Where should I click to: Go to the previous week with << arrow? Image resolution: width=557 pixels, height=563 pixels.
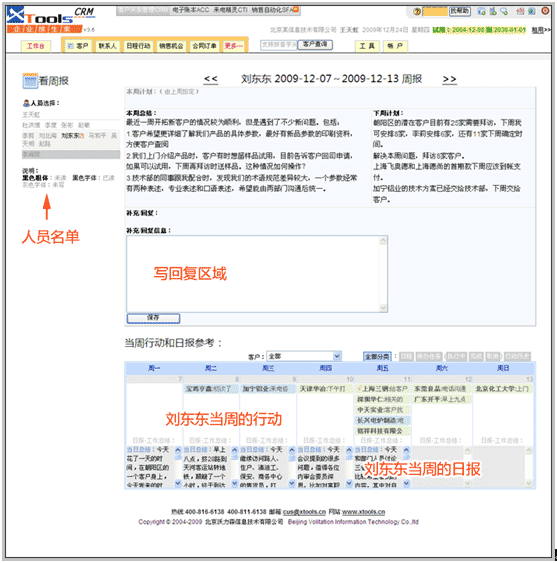(x=211, y=79)
